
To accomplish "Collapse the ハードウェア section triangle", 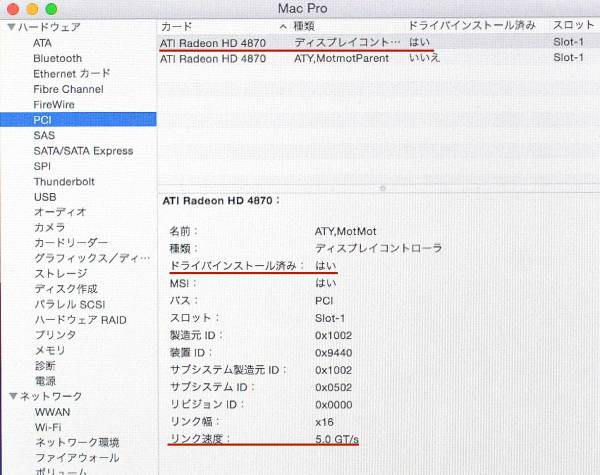I will tap(11, 27).
